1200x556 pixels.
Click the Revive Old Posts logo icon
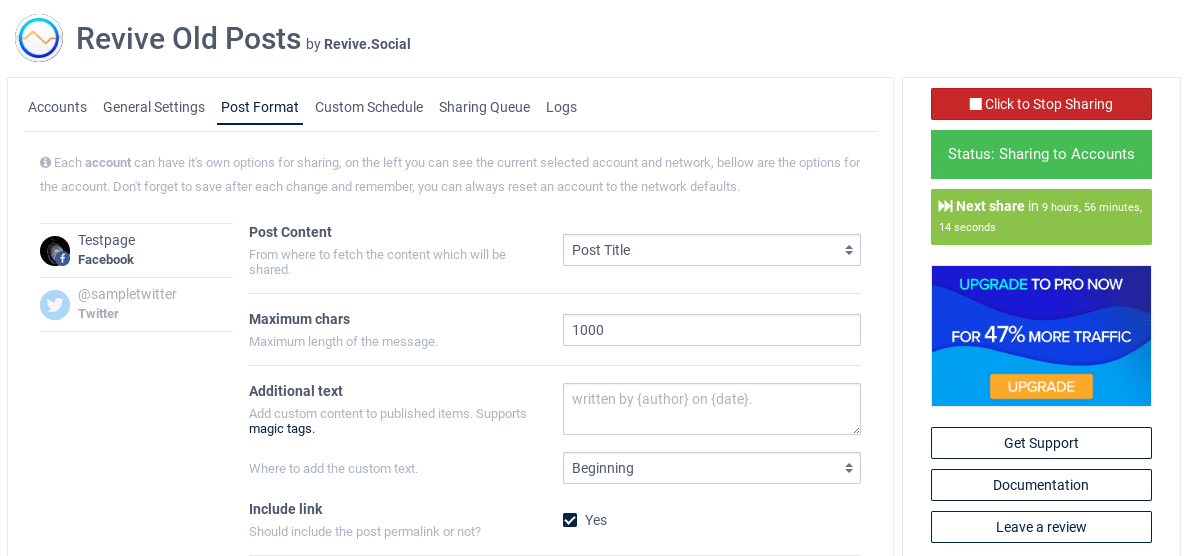tap(39, 39)
